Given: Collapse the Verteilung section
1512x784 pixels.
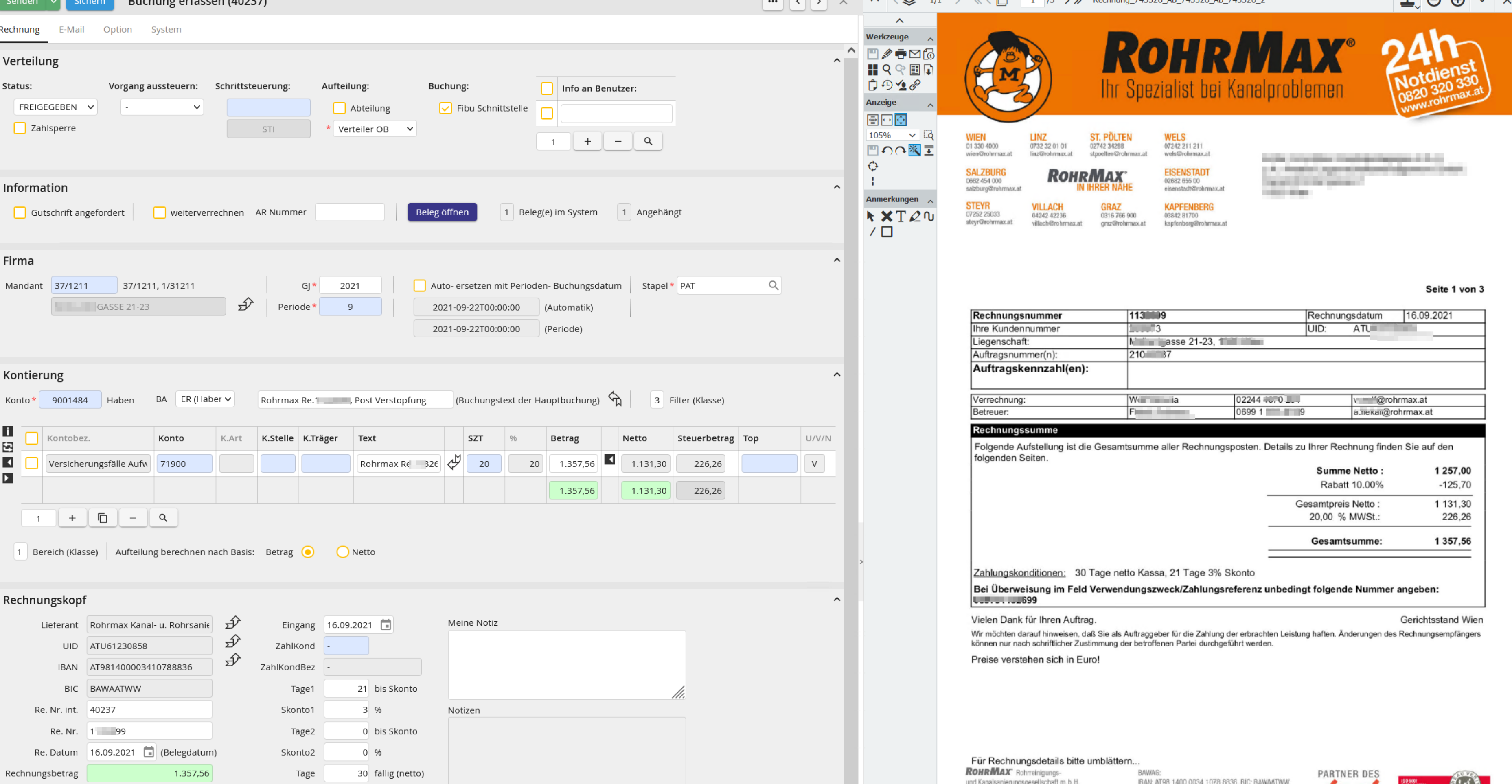Looking at the screenshot, I should [837, 61].
